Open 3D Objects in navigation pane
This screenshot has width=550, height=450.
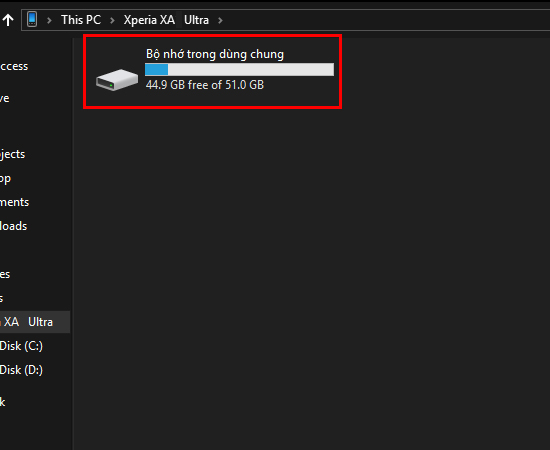click(13, 154)
